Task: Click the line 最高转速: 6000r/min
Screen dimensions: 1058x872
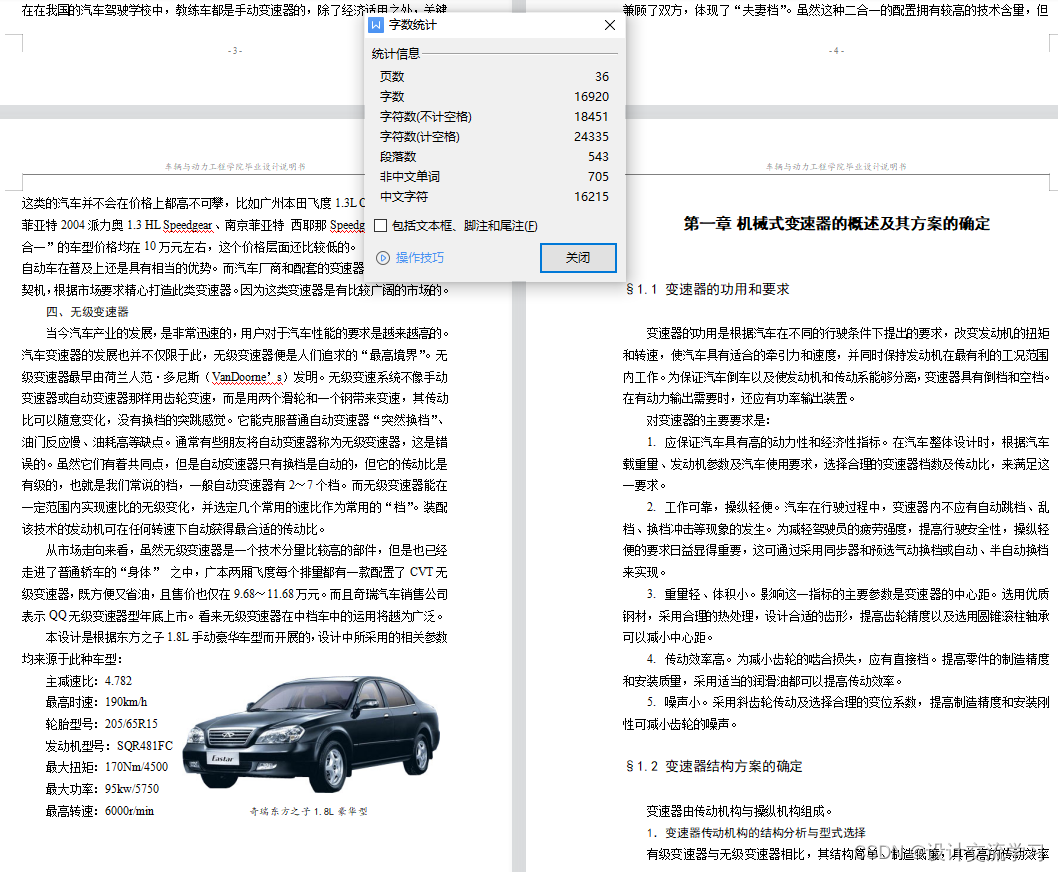Action: tap(99, 811)
